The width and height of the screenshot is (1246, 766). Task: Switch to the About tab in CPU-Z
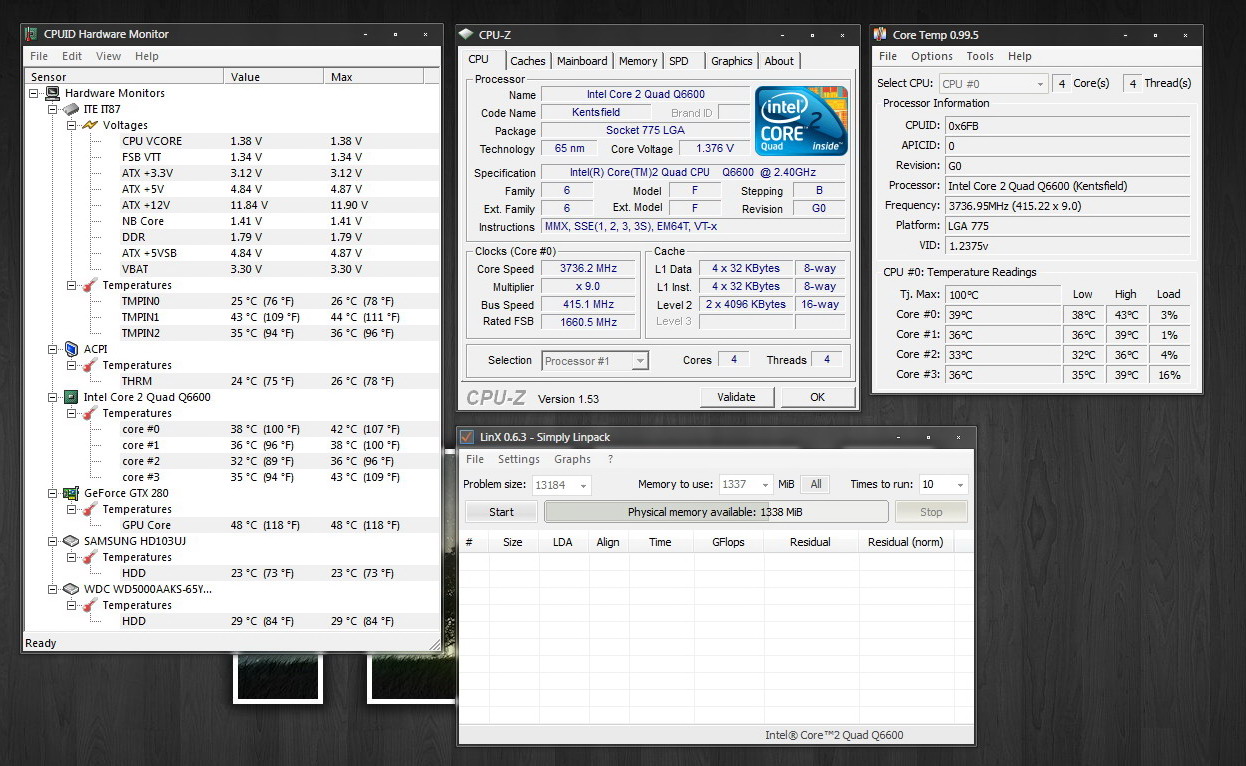tap(779, 61)
